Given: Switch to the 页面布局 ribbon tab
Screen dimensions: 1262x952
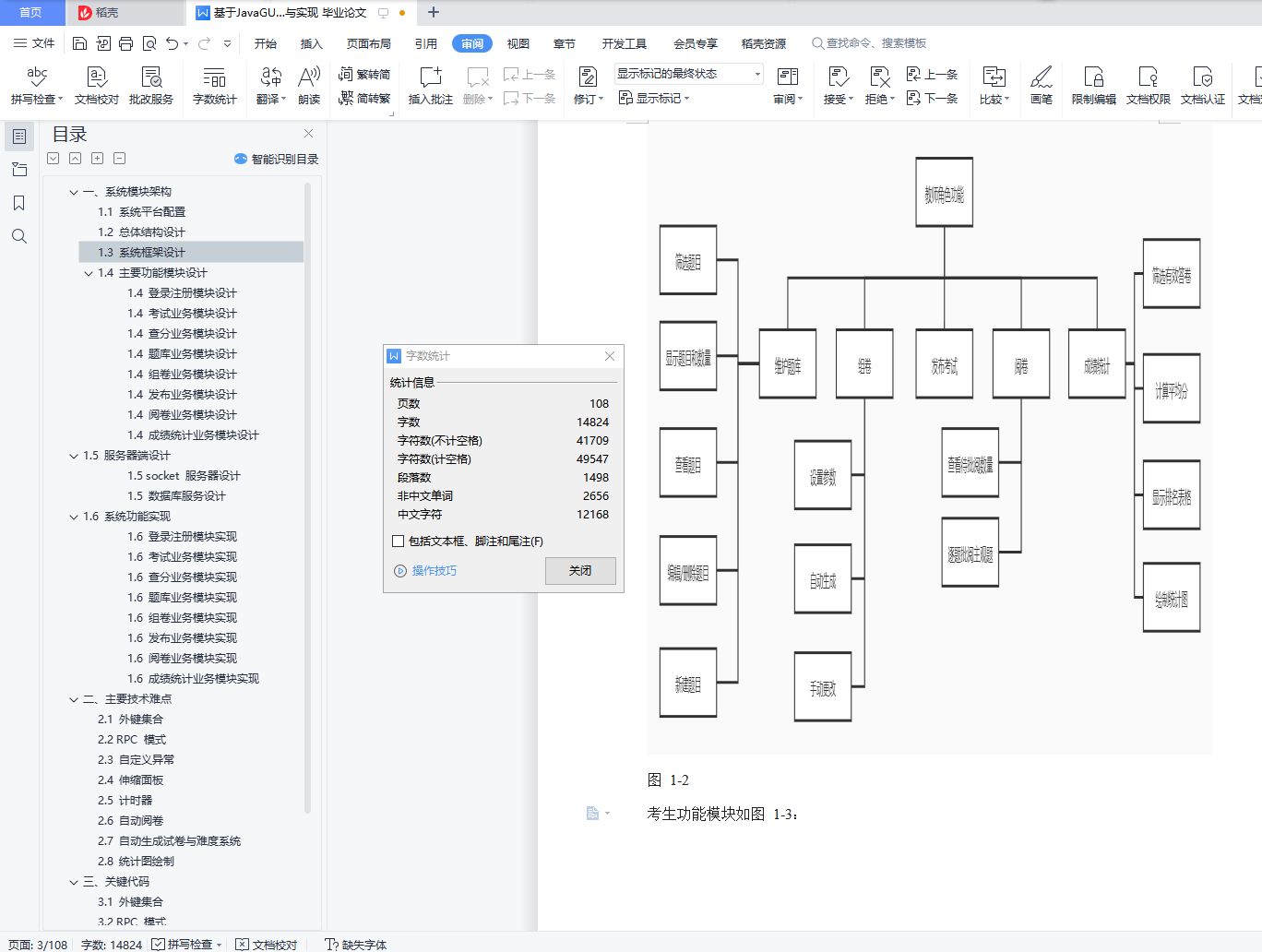Looking at the screenshot, I should point(369,43).
